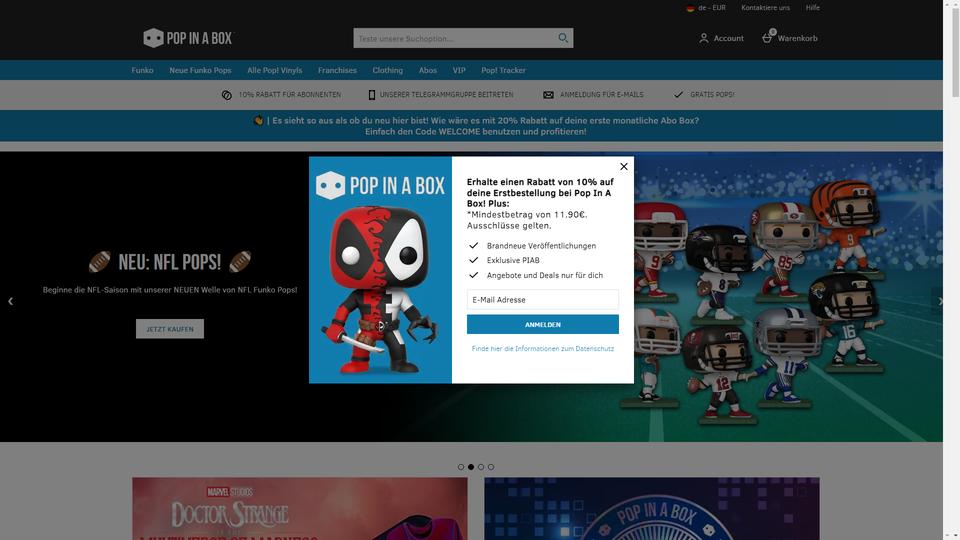
Task: Click the waving hand emoji in banner
Action: 258,121
